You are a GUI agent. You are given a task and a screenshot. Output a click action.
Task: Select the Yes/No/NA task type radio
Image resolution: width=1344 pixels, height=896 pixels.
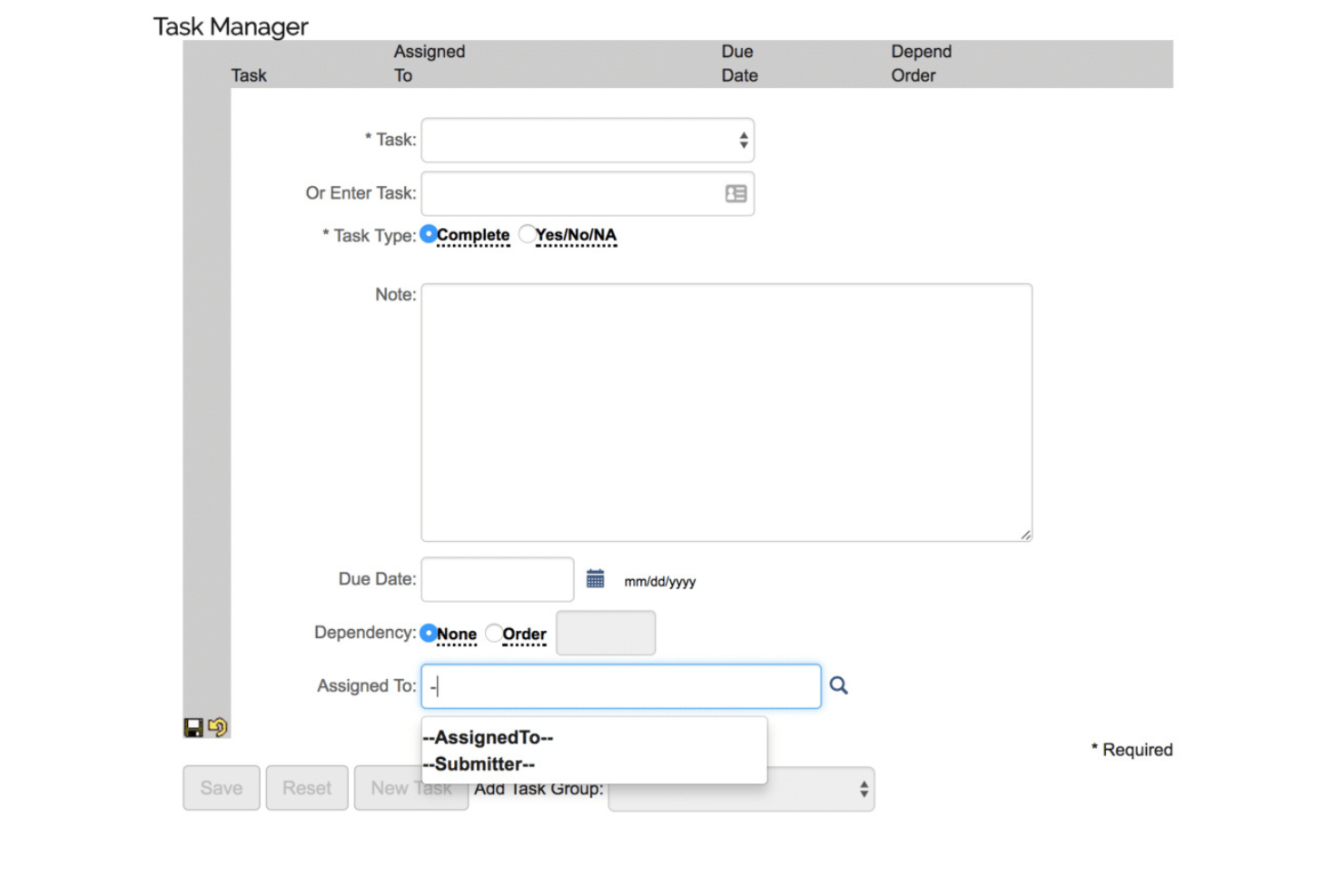pyautogui.click(x=528, y=234)
